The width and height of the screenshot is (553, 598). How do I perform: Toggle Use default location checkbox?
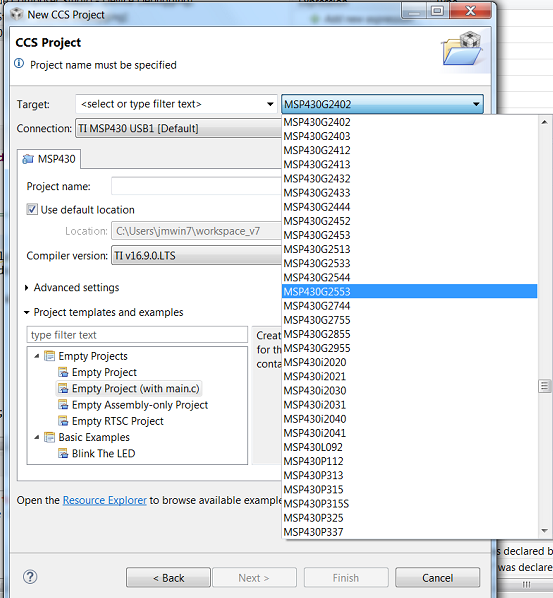32,209
